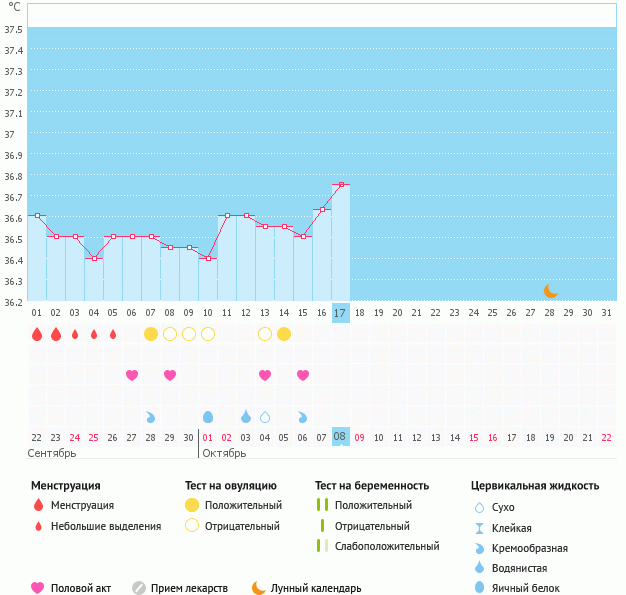This screenshot has height=595, width=626.
Task: Click the temperature point on cycle day 04
Action: (x=94, y=258)
